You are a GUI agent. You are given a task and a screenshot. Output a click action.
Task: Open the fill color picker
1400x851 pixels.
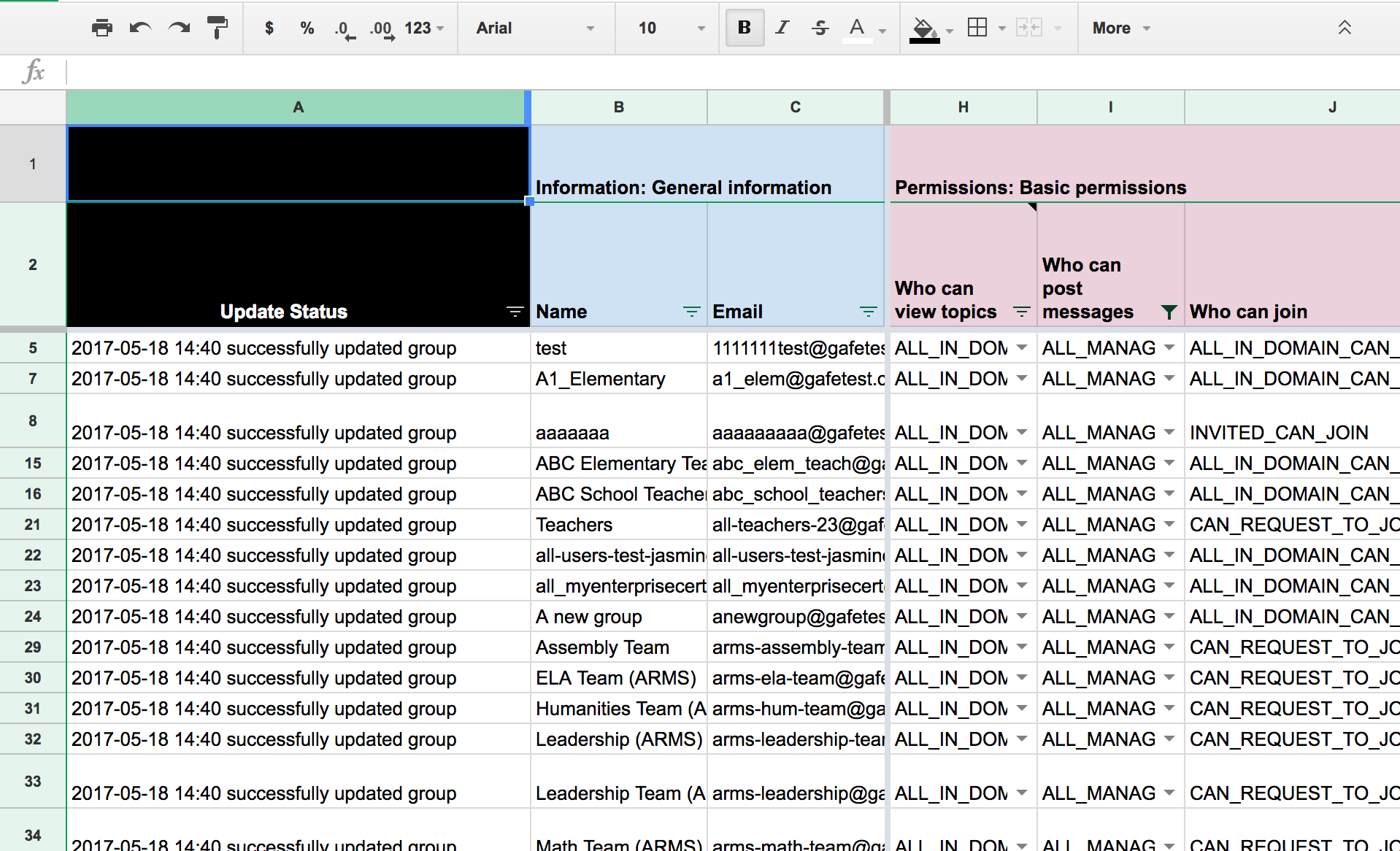click(x=923, y=29)
